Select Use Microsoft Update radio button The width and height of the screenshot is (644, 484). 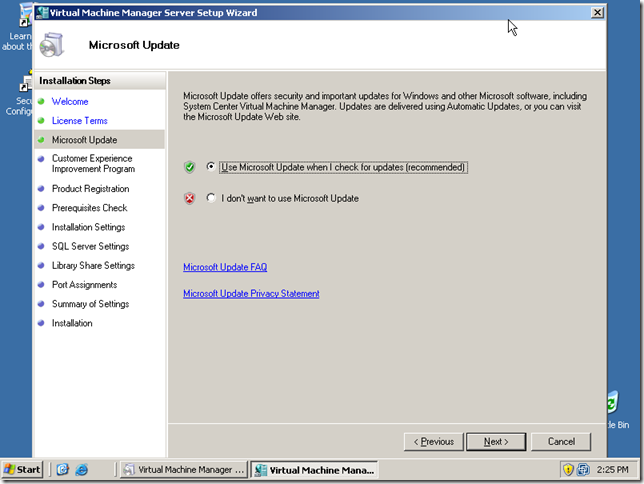(211, 166)
